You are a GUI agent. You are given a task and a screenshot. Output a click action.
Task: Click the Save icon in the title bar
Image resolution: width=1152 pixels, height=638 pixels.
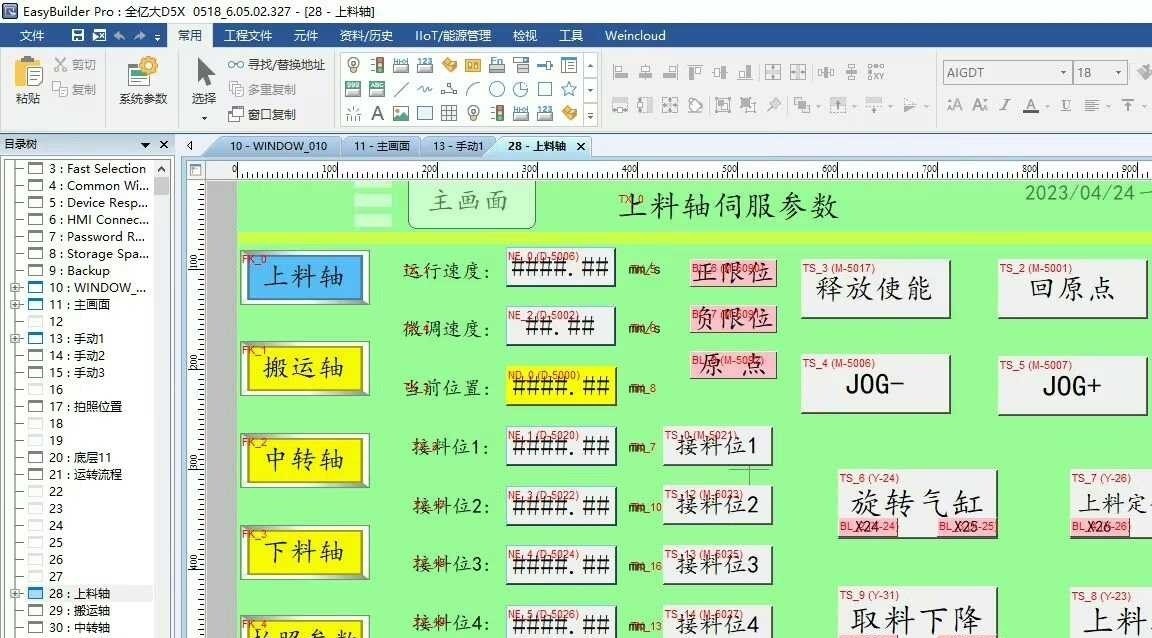(78, 35)
